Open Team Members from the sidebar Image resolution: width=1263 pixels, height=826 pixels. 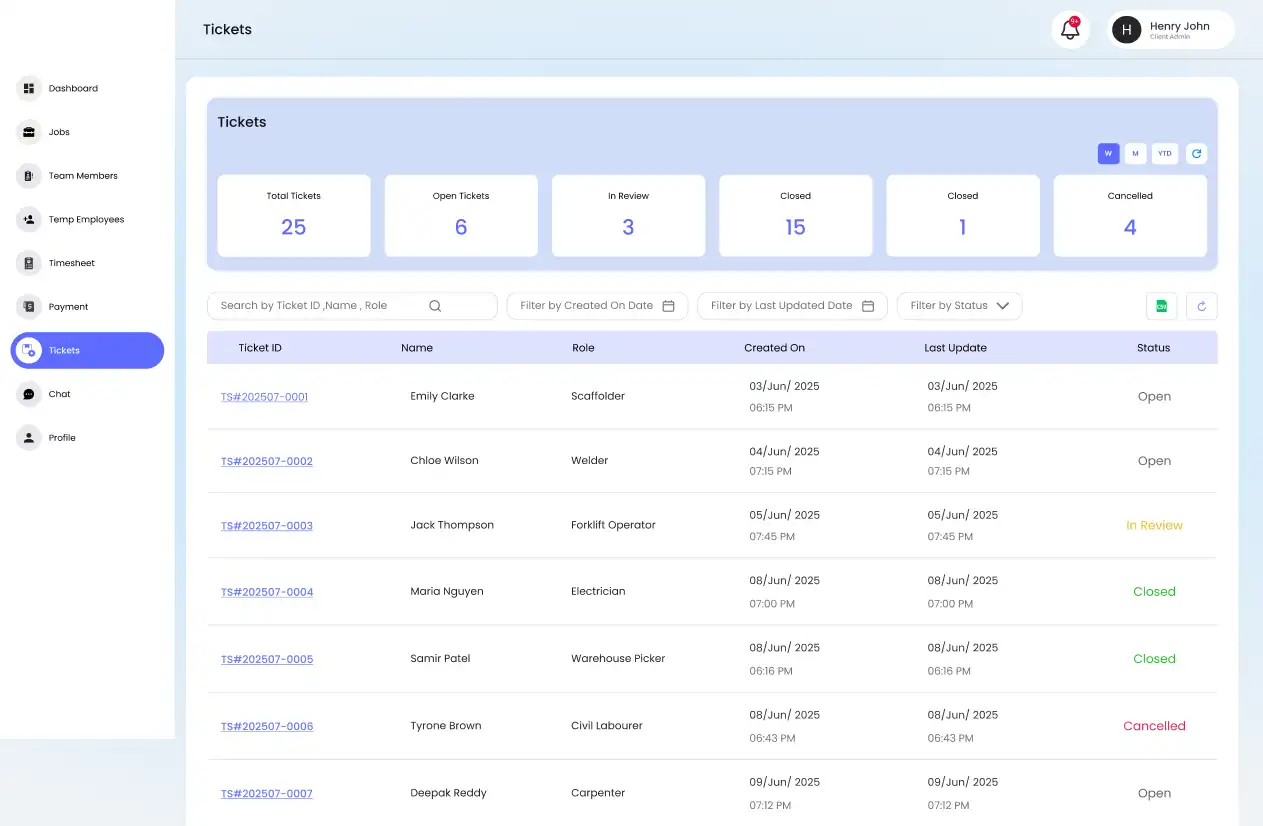pos(82,176)
